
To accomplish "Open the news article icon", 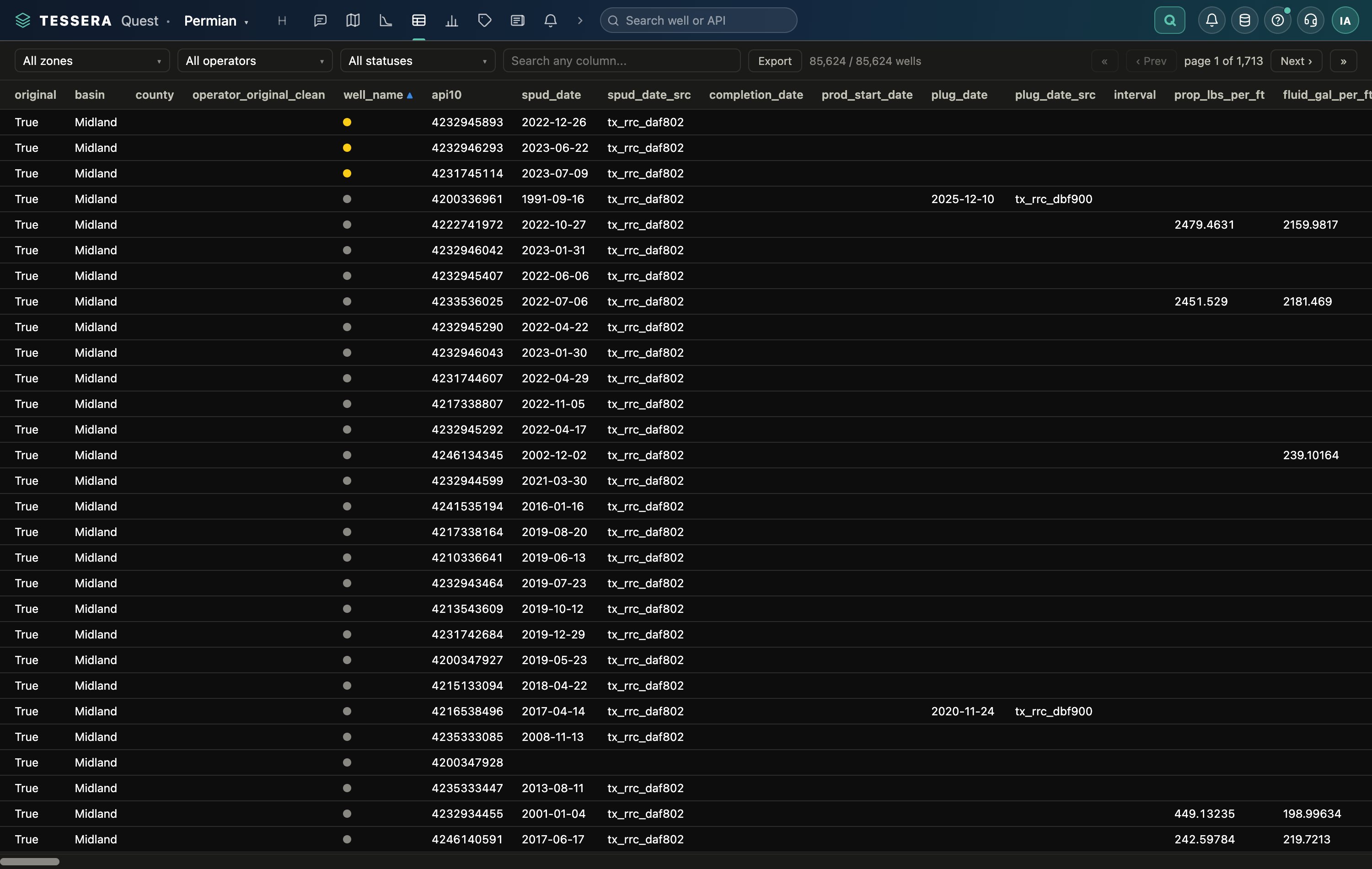I will point(517,21).
